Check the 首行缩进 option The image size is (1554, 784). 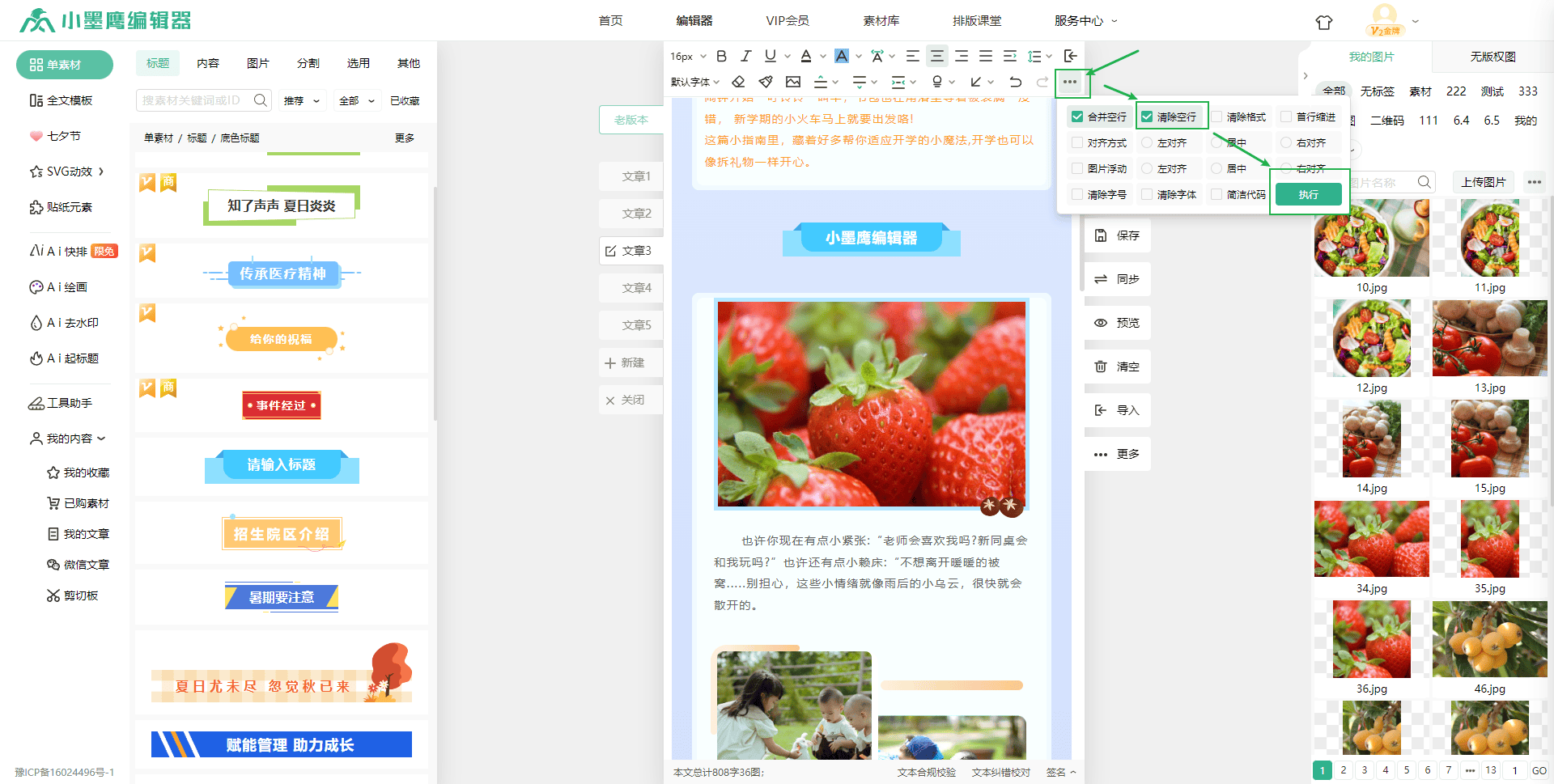[1286, 117]
